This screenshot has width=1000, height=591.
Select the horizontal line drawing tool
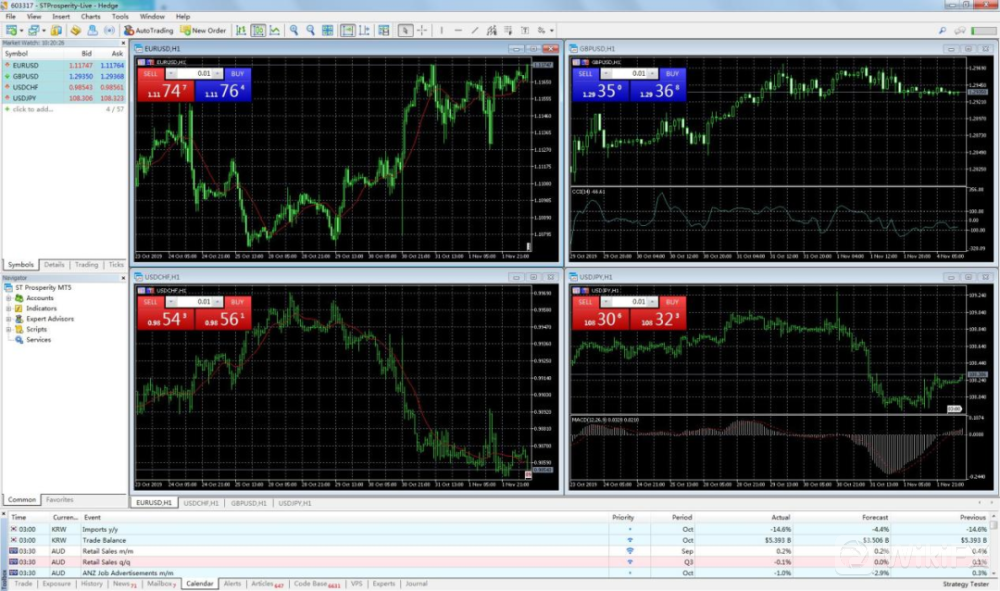tap(458, 30)
